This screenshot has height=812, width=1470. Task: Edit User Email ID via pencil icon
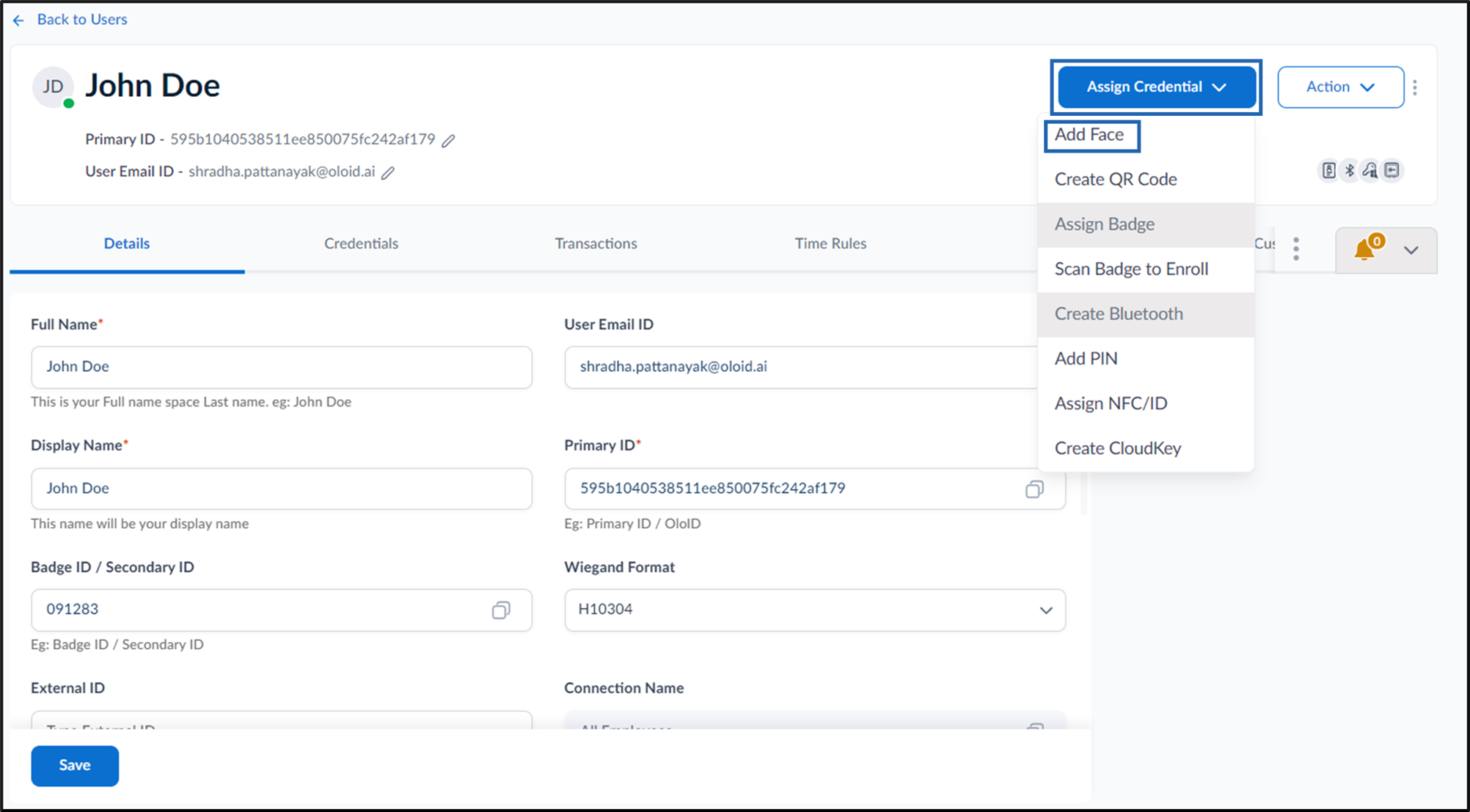(x=388, y=172)
